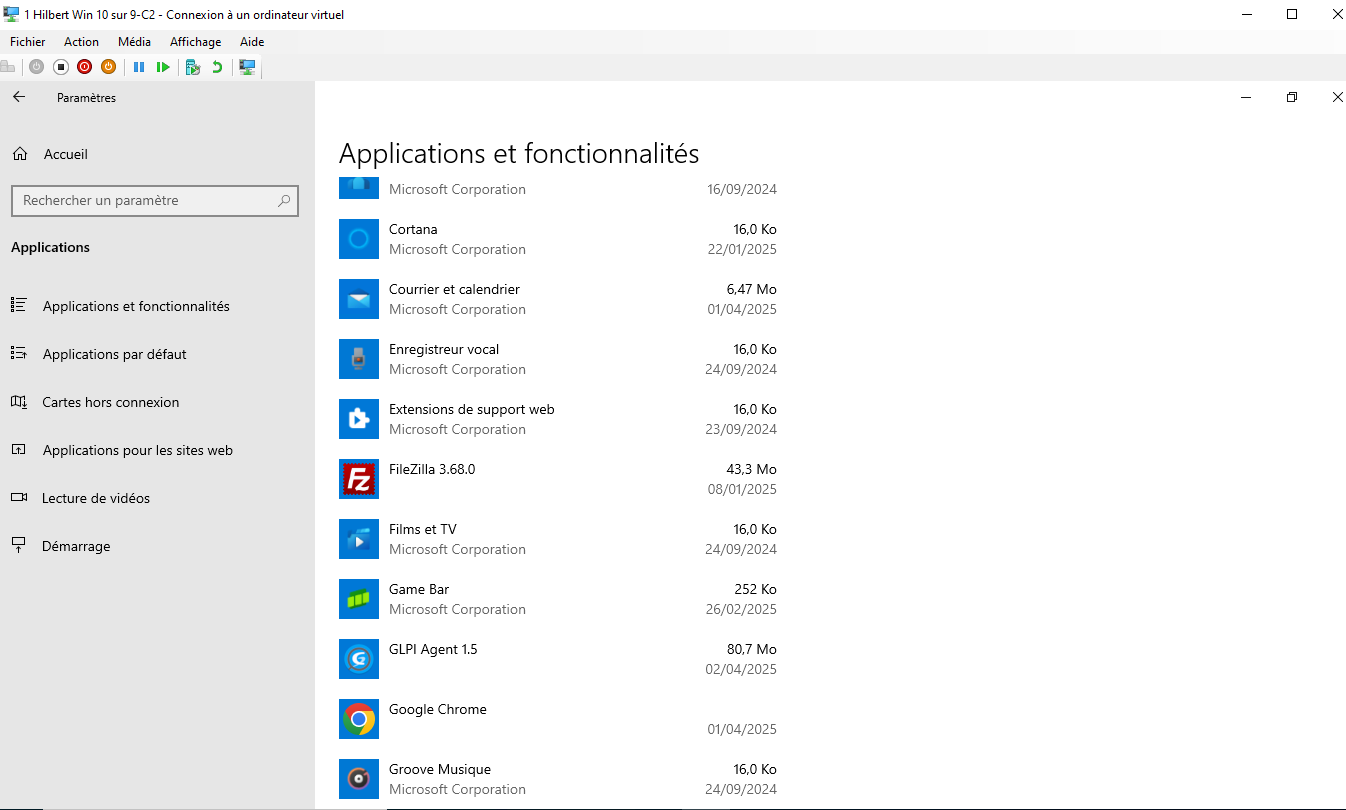Viewport: 1346px width, 810px height.
Task: Go to Accueil settings home
Action: (65, 154)
